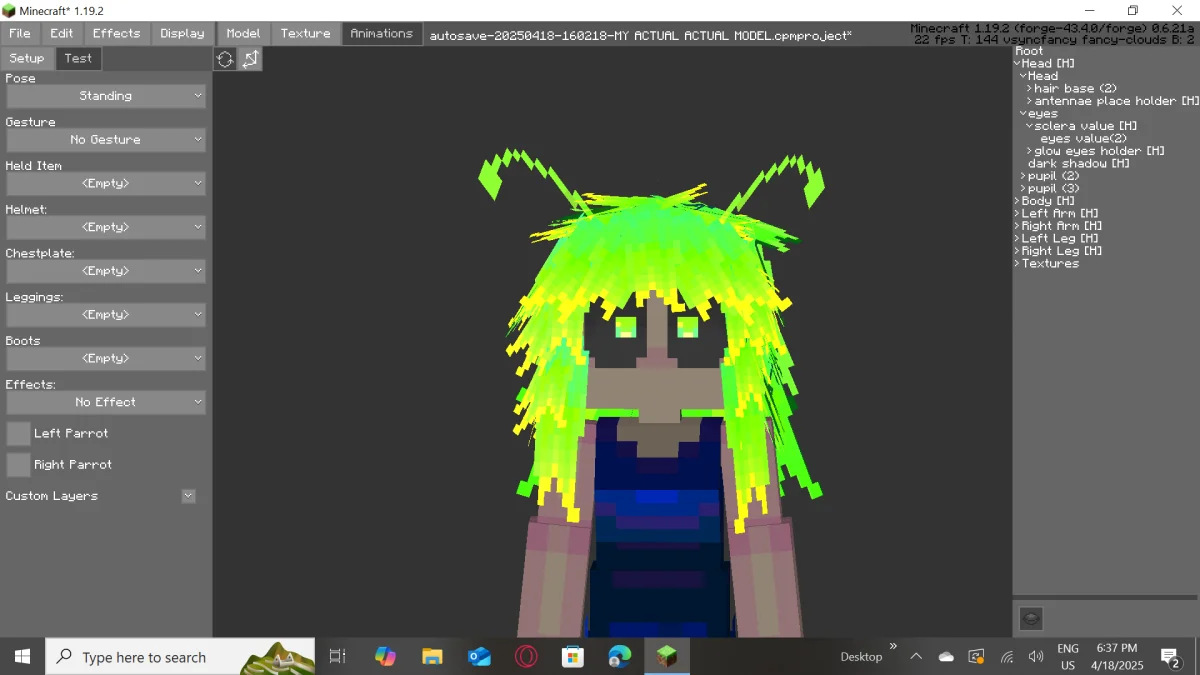Expand the Custom Layers section arrow

click(188, 496)
